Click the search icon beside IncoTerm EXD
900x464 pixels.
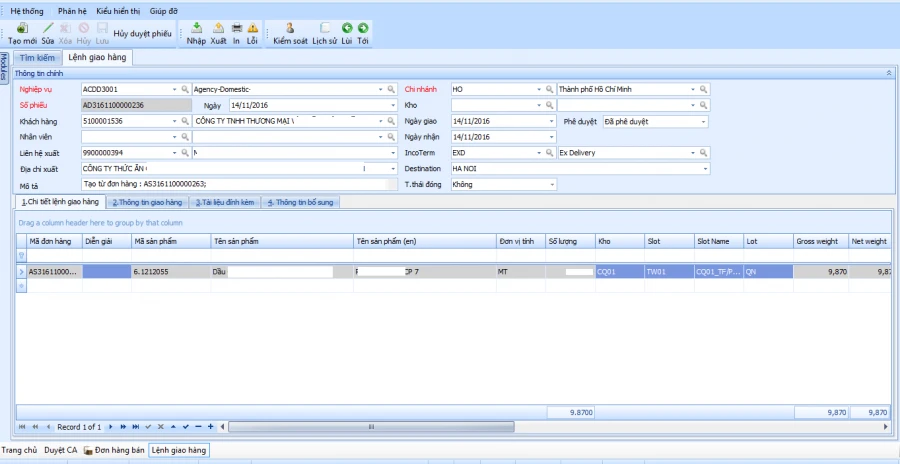(x=550, y=153)
